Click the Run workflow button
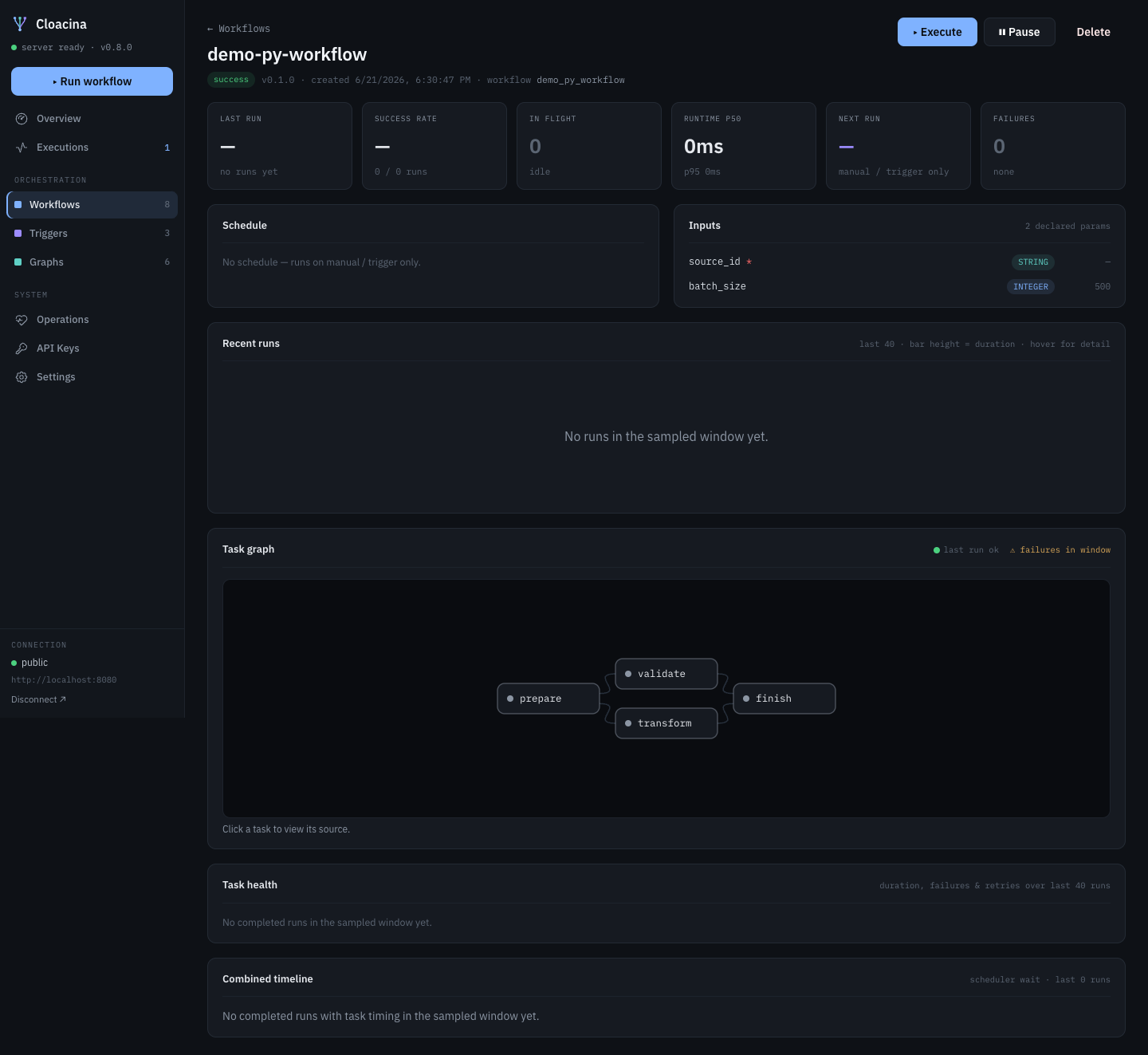The height and width of the screenshot is (1055, 1148). point(92,81)
